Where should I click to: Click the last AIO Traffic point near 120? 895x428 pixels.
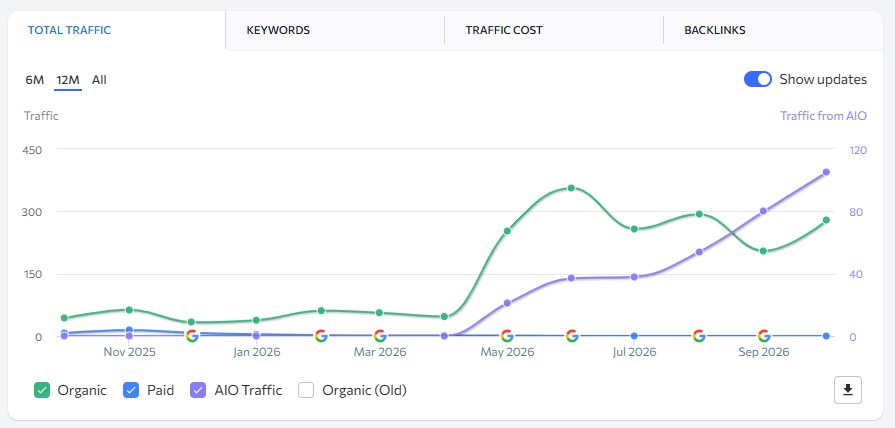click(826, 172)
